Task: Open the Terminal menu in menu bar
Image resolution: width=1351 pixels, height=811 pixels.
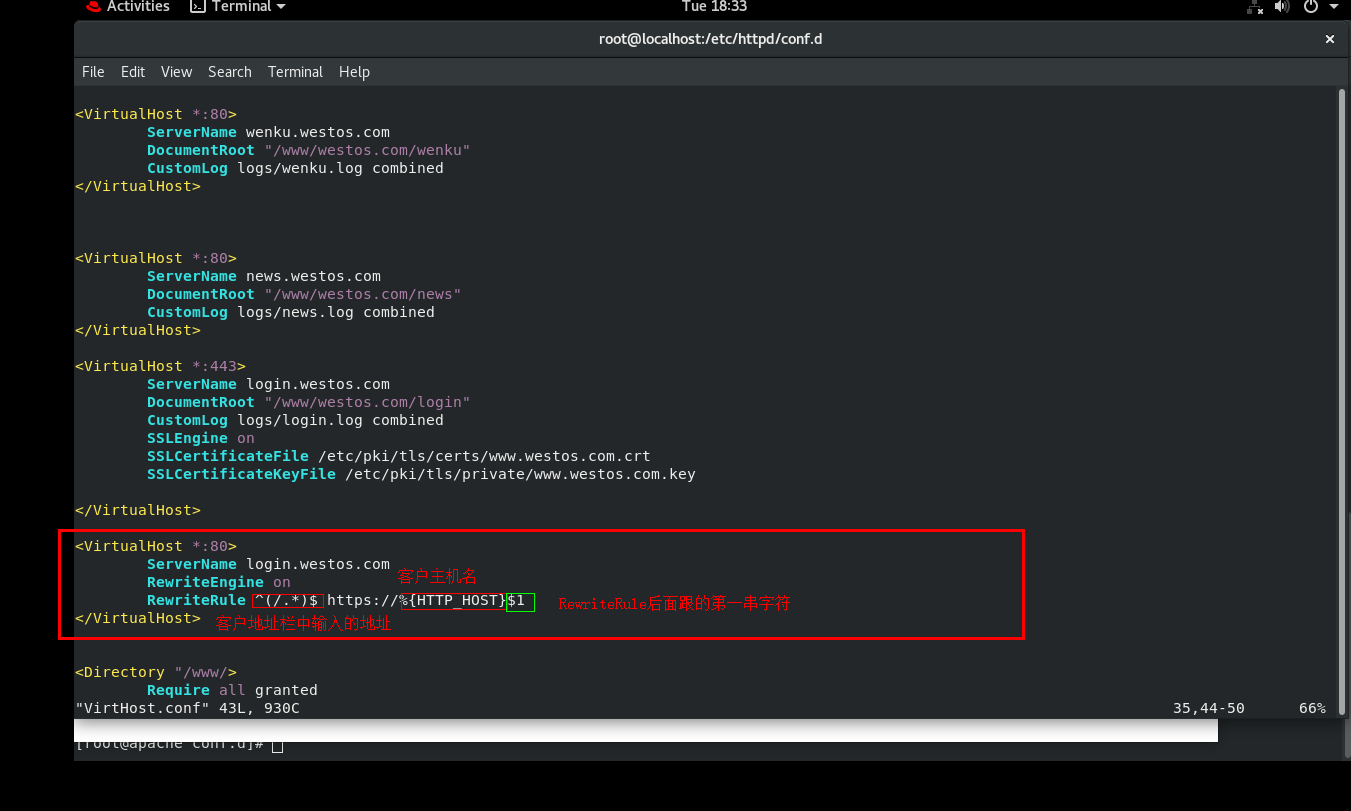Action: (x=295, y=72)
